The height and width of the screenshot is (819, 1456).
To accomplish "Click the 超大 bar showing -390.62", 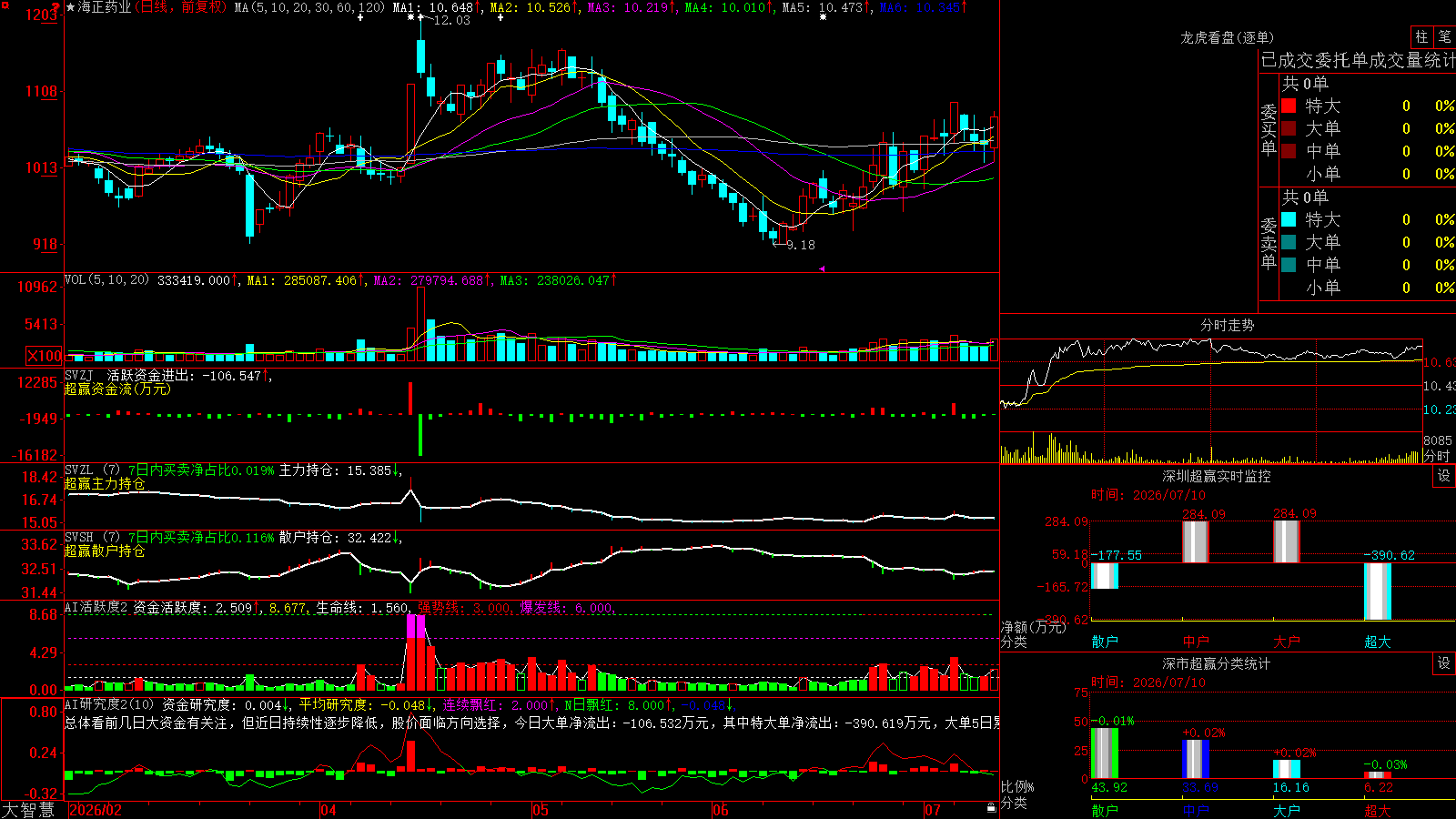I will 1378,591.
